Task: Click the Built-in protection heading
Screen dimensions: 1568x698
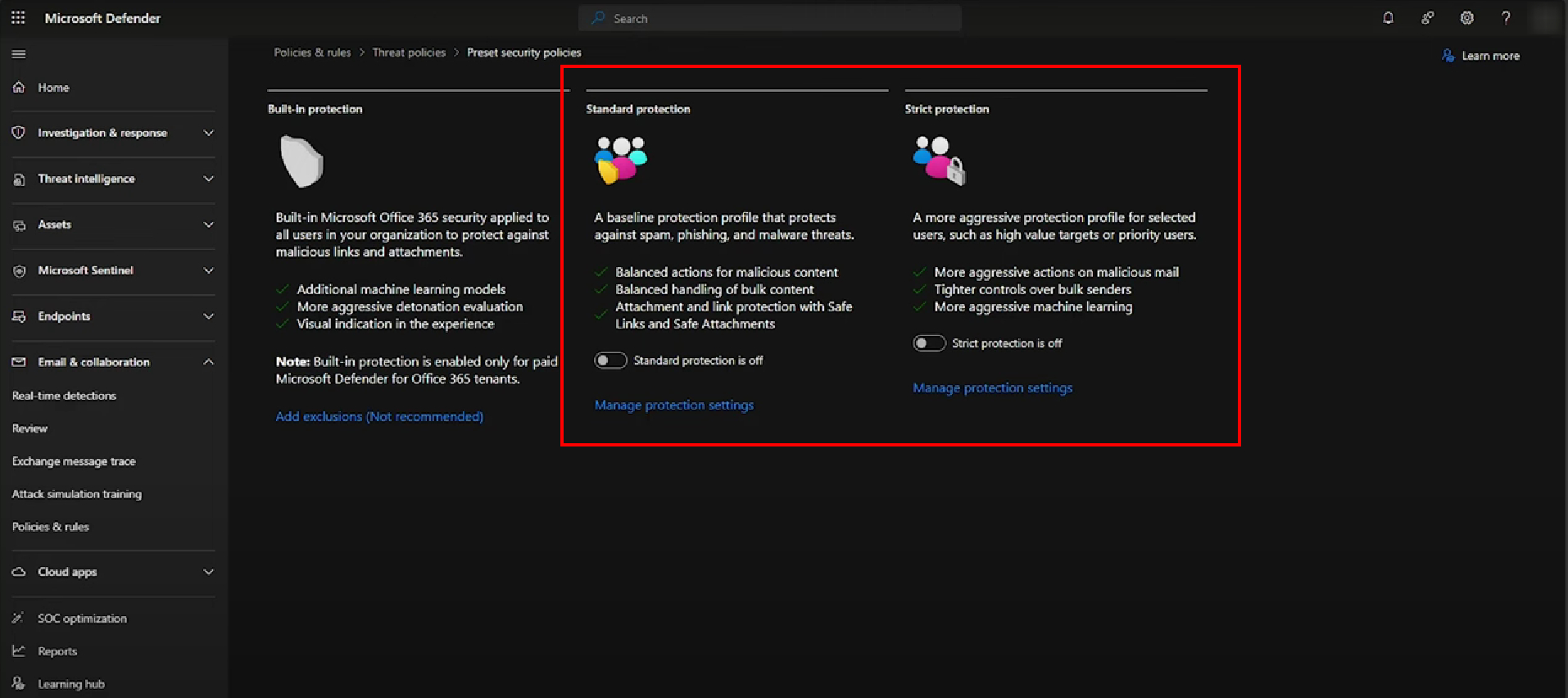Action: (x=315, y=109)
